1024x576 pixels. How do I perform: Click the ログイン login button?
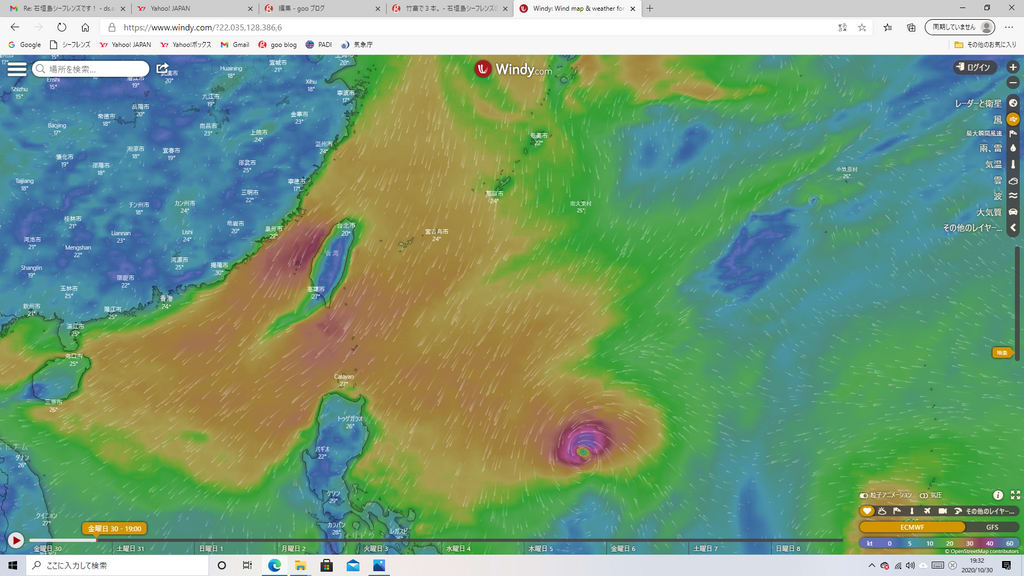(x=974, y=67)
